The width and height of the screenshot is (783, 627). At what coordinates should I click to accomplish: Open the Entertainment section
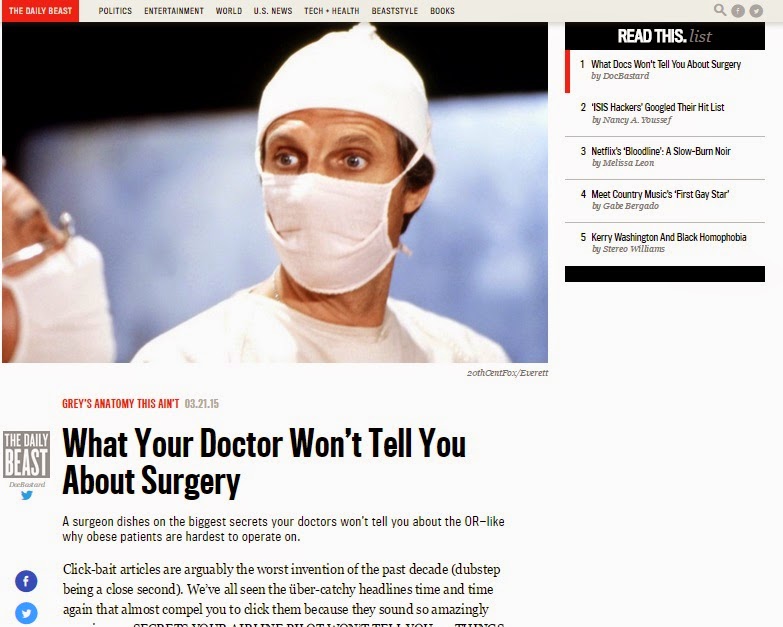pos(174,10)
